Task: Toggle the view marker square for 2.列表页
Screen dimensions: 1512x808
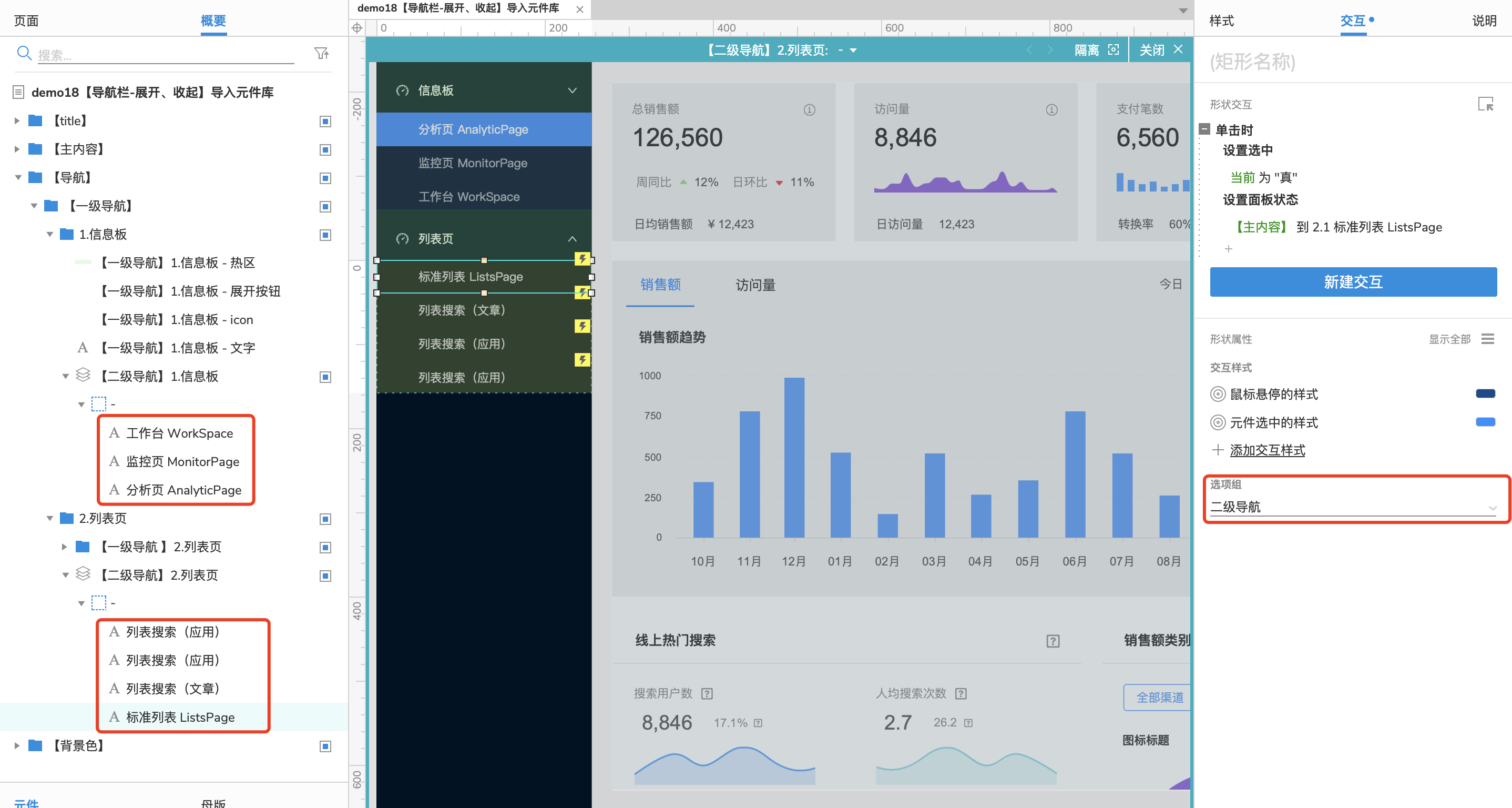Action: click(x=325, y=519)
